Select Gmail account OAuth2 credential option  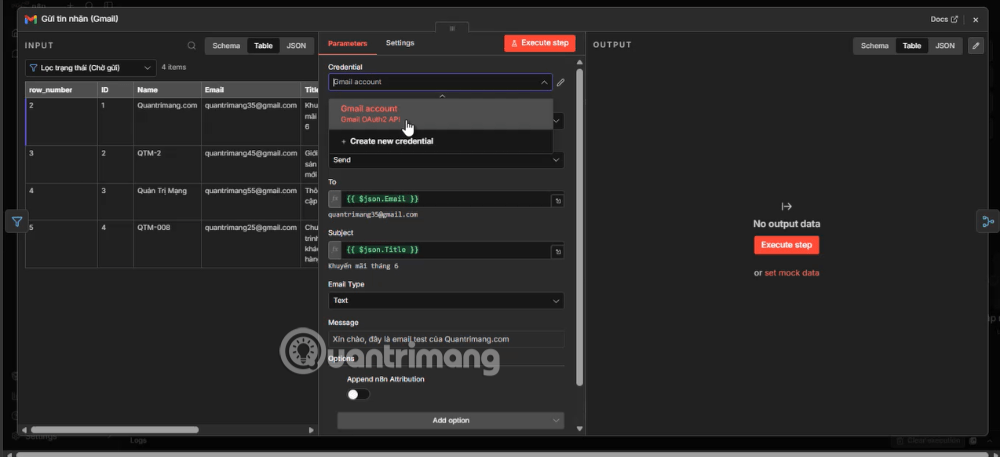click(441, 114)
